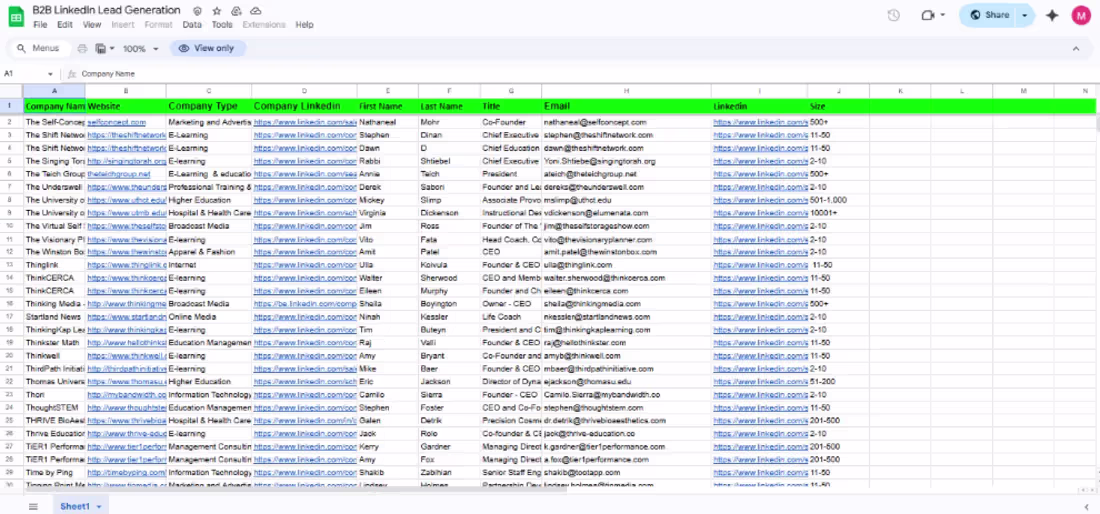Select the Internet company type cell

click(209, 265)
